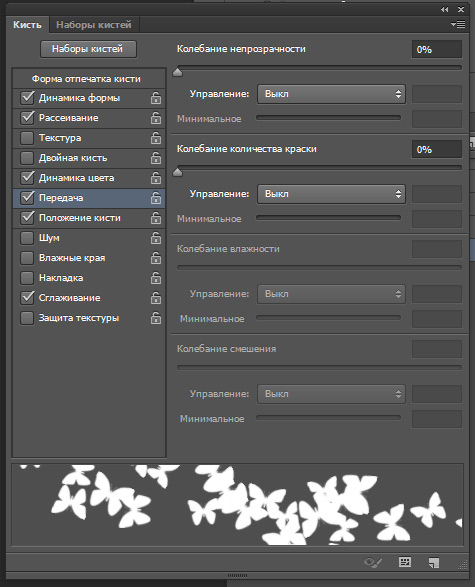The image size is (475, 587).
Task: Click the Наборы кистей button
Action: click(88, 49)
